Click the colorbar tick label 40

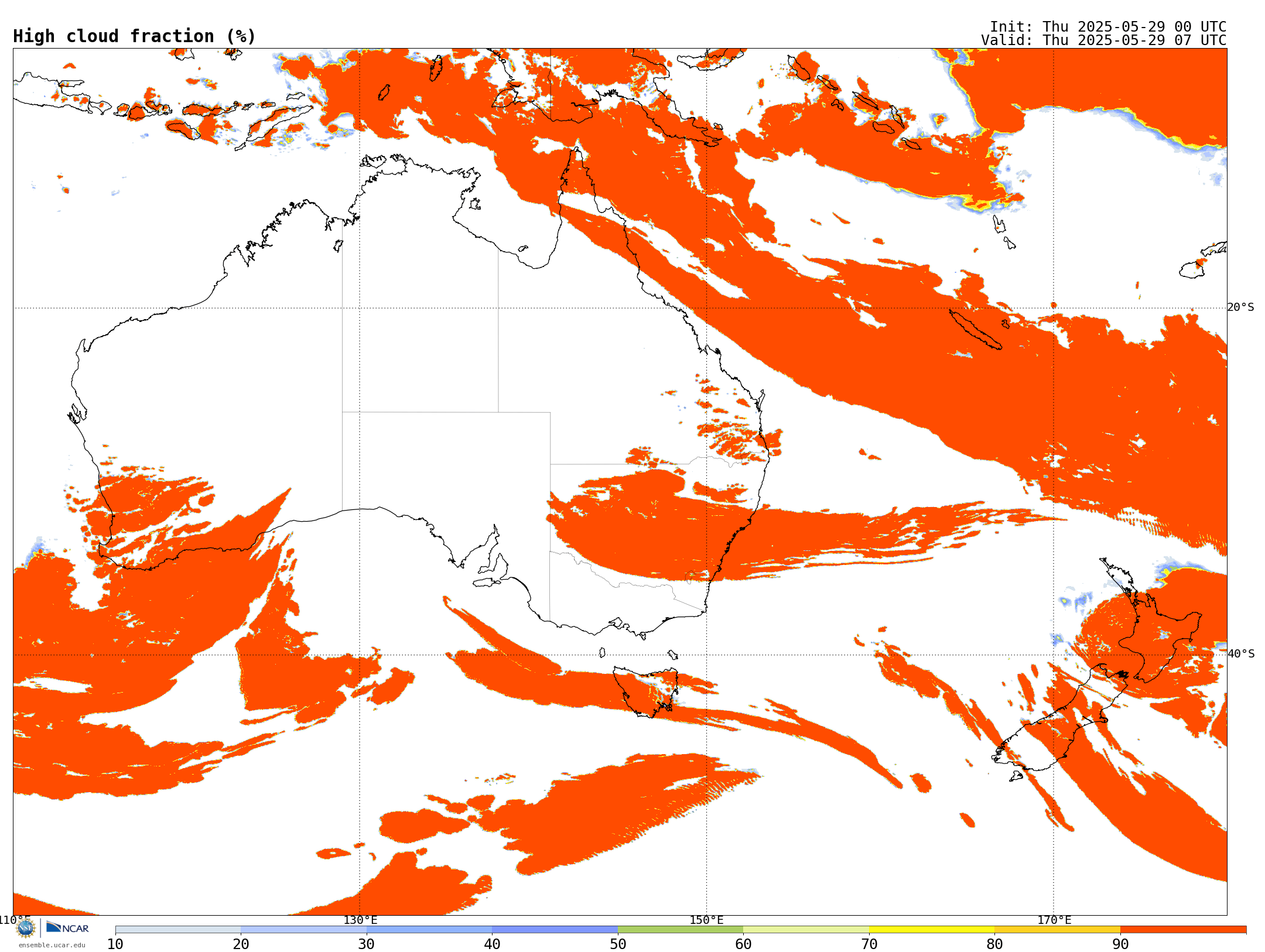click(492, 944)
